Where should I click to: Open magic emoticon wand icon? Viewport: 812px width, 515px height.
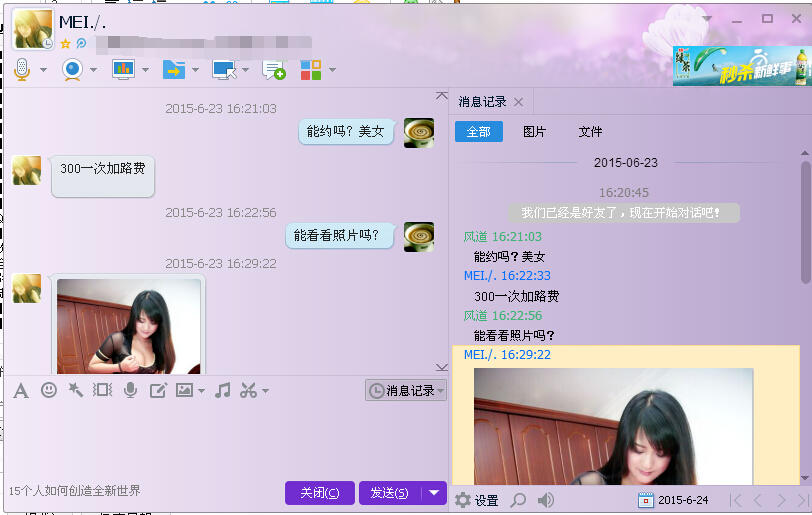click(x=76, y=390)
